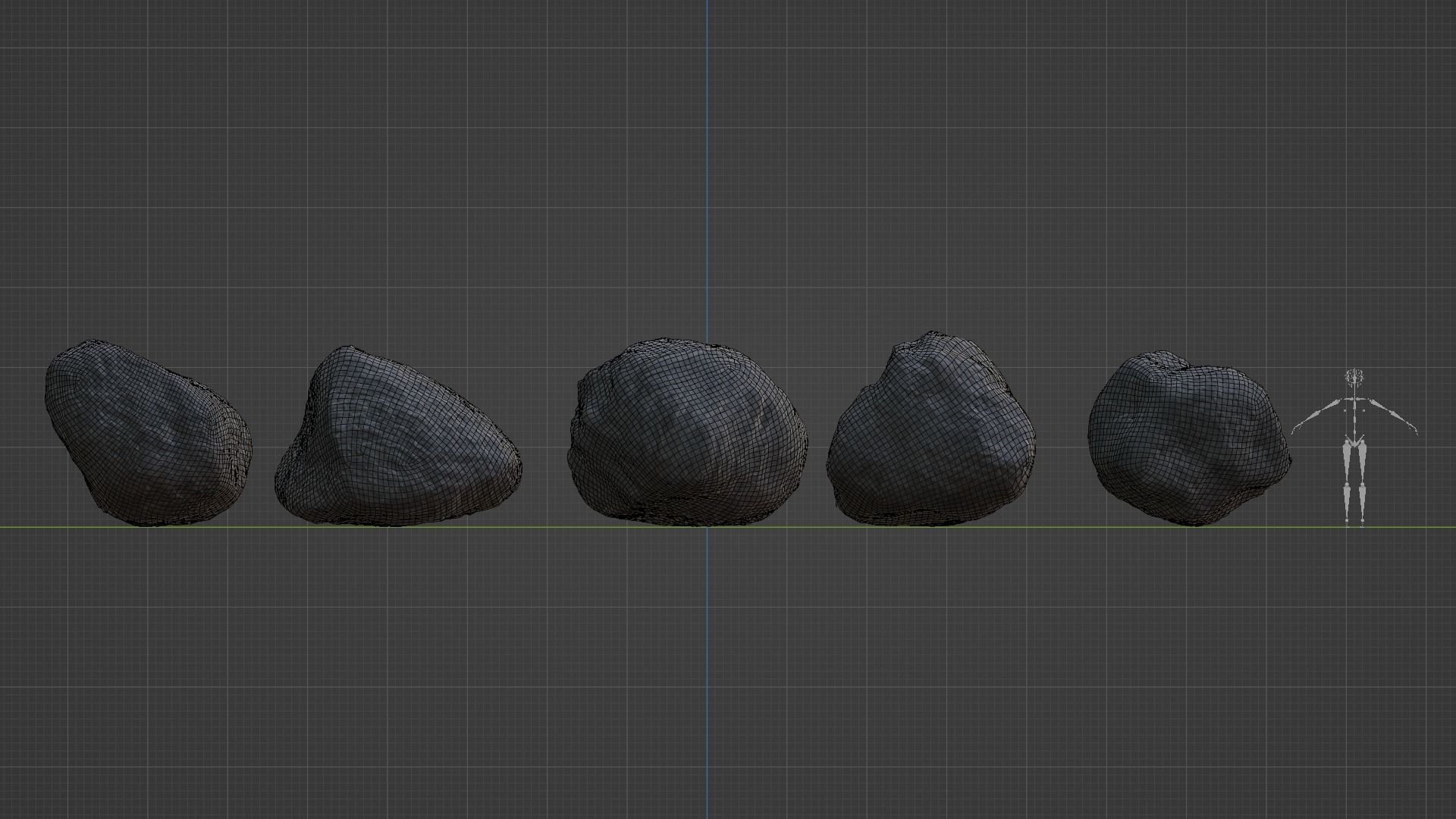Select the peaked-top rock between the center rock and the figure-side rock
Image resolution: width=1456 pixels, height=819 pixels.
932,428
